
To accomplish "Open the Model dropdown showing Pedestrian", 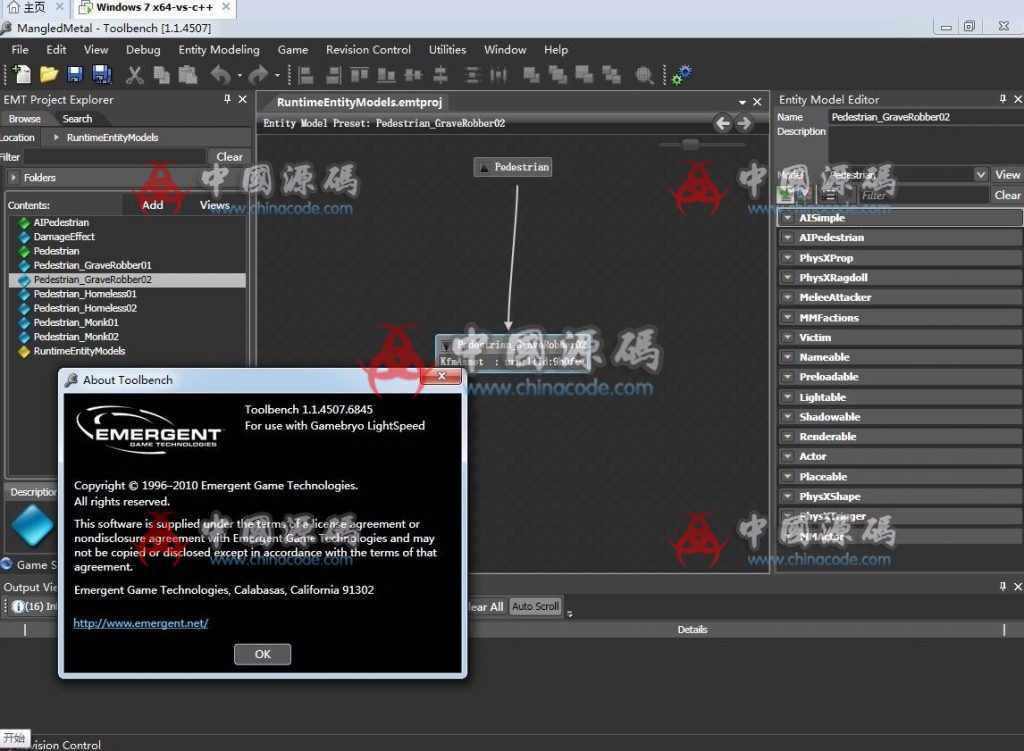I will [980, 174].
